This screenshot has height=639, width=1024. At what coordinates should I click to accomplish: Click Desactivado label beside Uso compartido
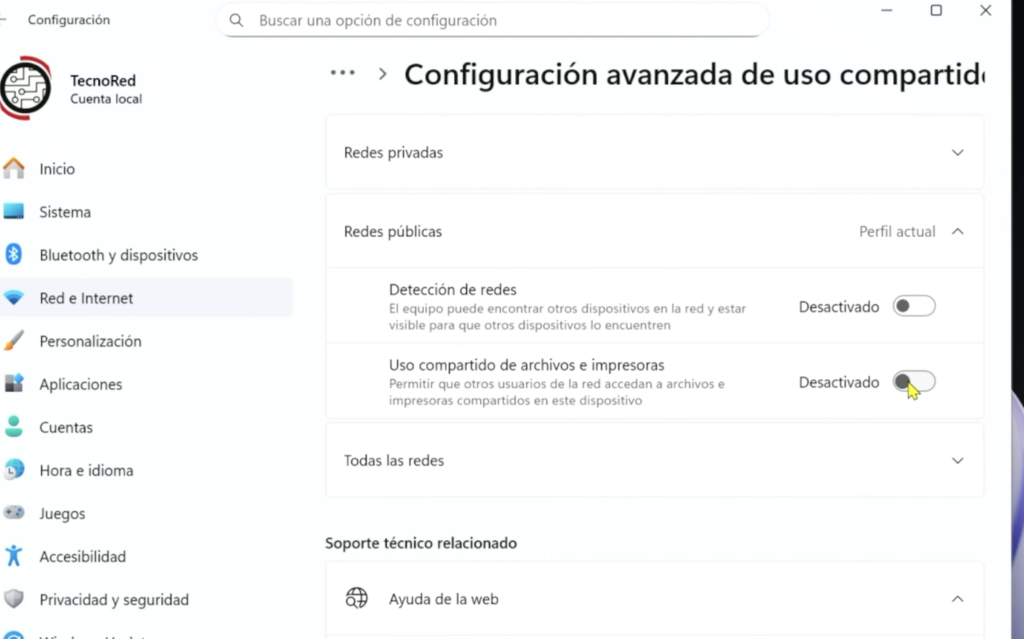(839, 382)
